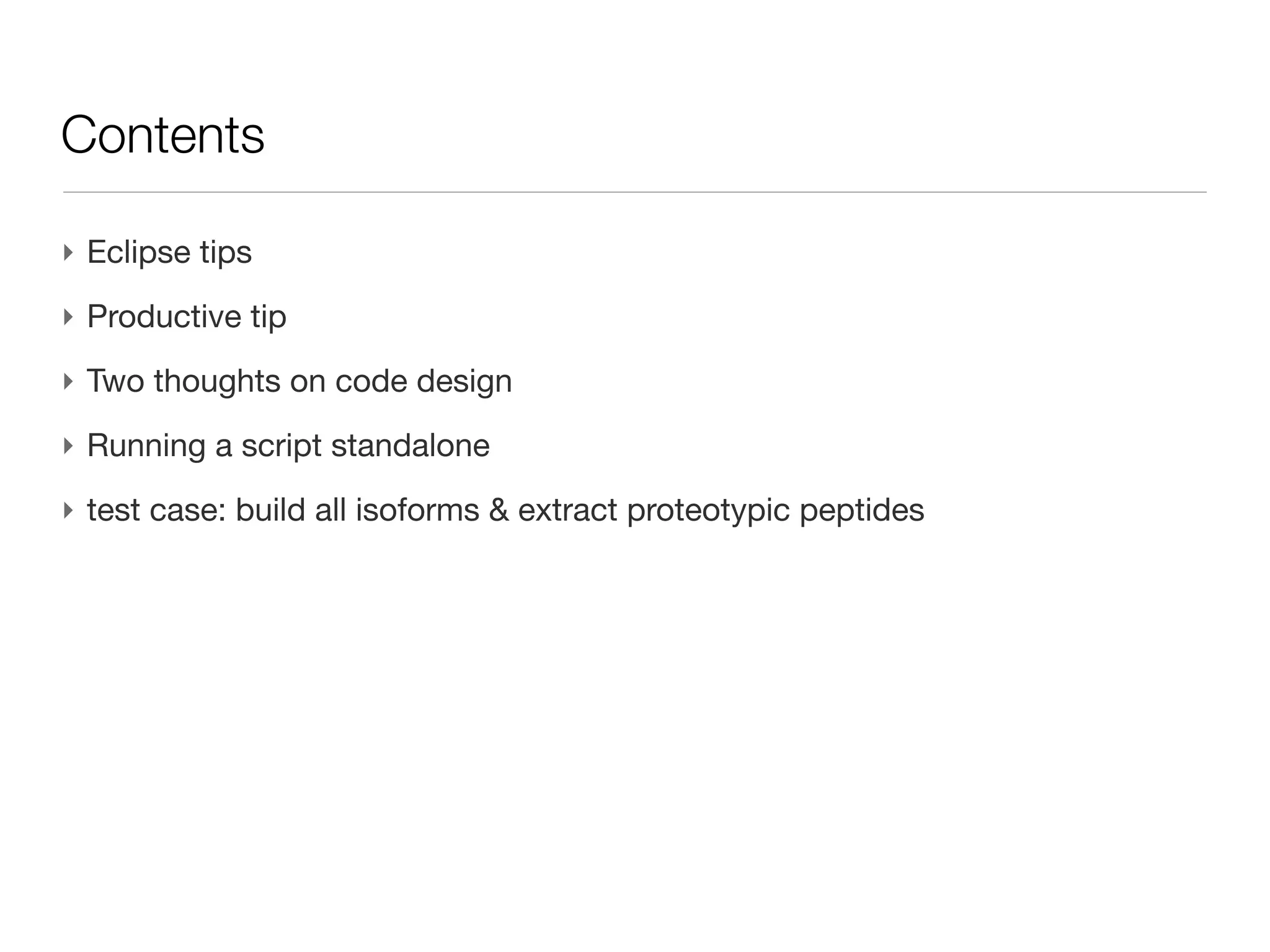Image resolution: width=1270 pixels, height=952 pixels.
Task: Click the word 'extract' in last bullet
Action: (x=567, y=511)
